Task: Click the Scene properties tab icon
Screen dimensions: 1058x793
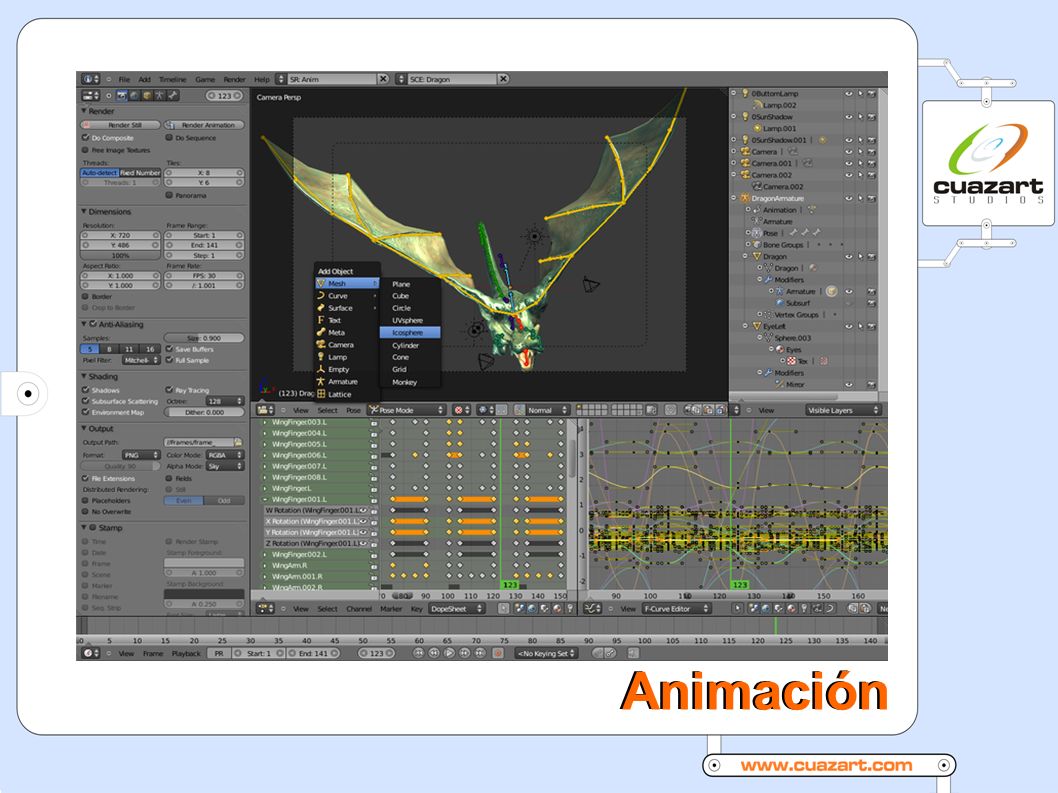Action: (x=134, y=96)
